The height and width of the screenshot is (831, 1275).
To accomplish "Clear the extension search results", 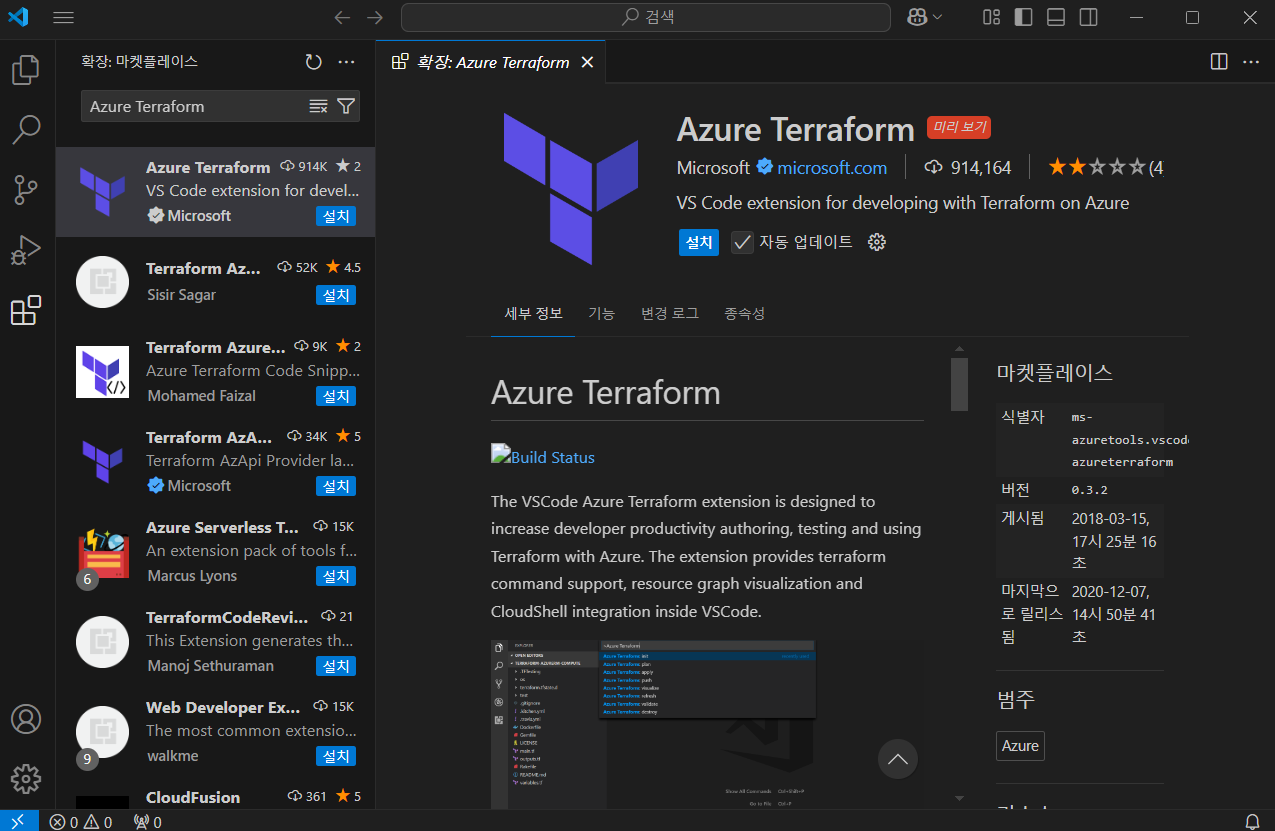I will click(319, 106).
